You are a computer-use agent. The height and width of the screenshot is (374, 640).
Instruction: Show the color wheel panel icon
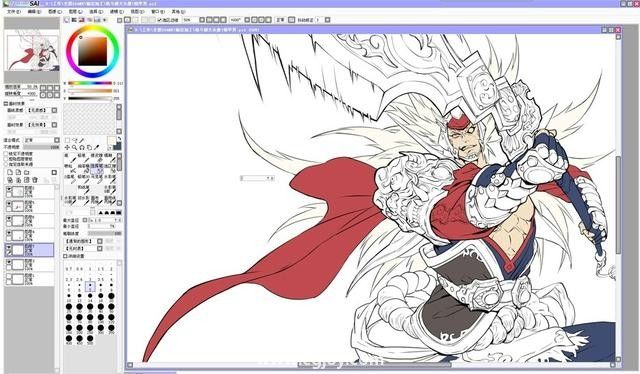[x=67, y=20]
